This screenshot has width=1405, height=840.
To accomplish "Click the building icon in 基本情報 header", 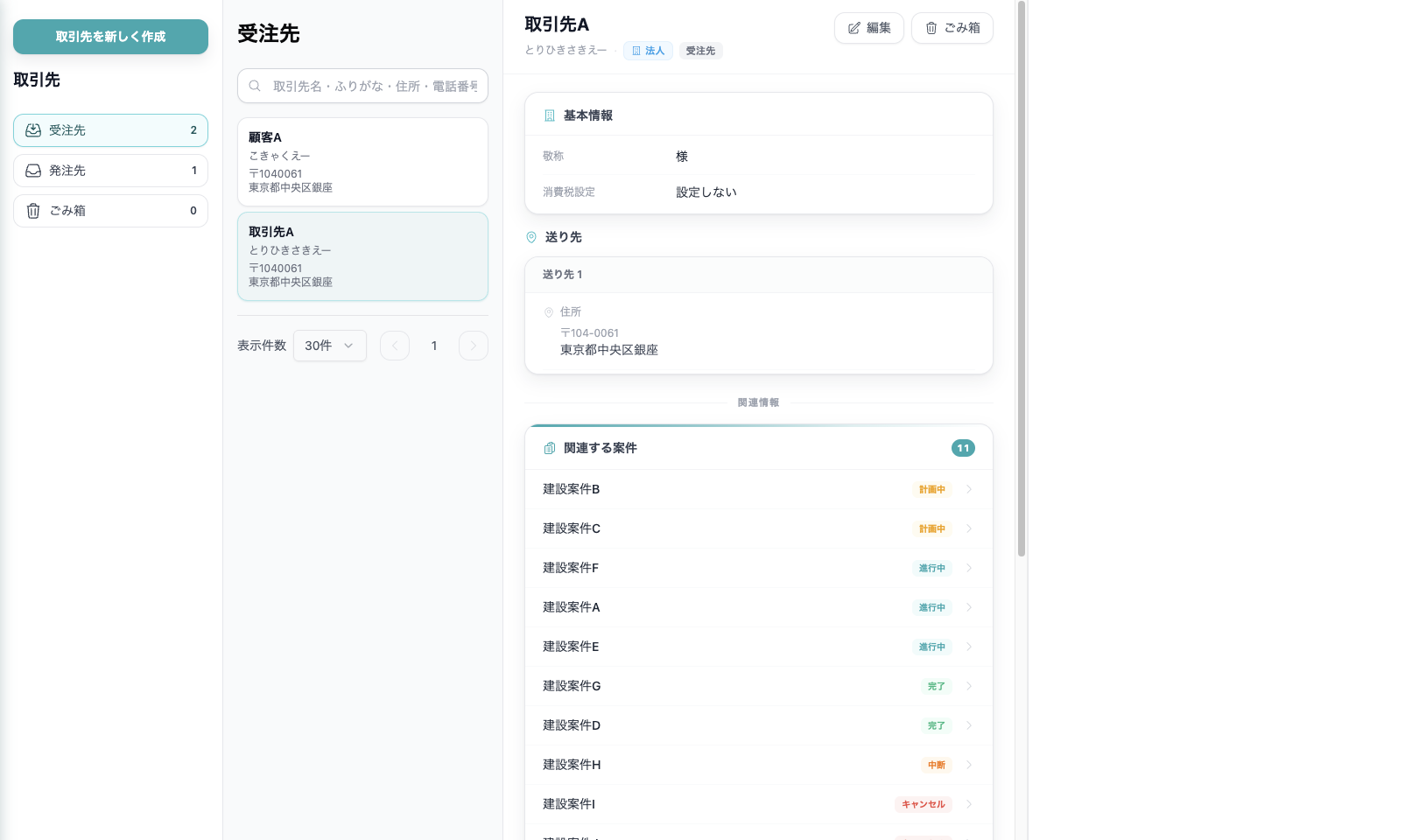I will pos(548,114).
